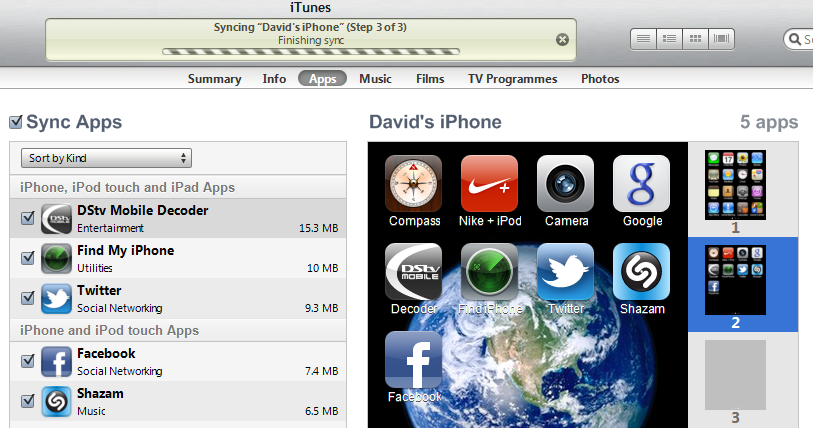Uncheck DStv Mobile Decoder app
Viewport: 813px width, 428px height.
click(28, 218)
